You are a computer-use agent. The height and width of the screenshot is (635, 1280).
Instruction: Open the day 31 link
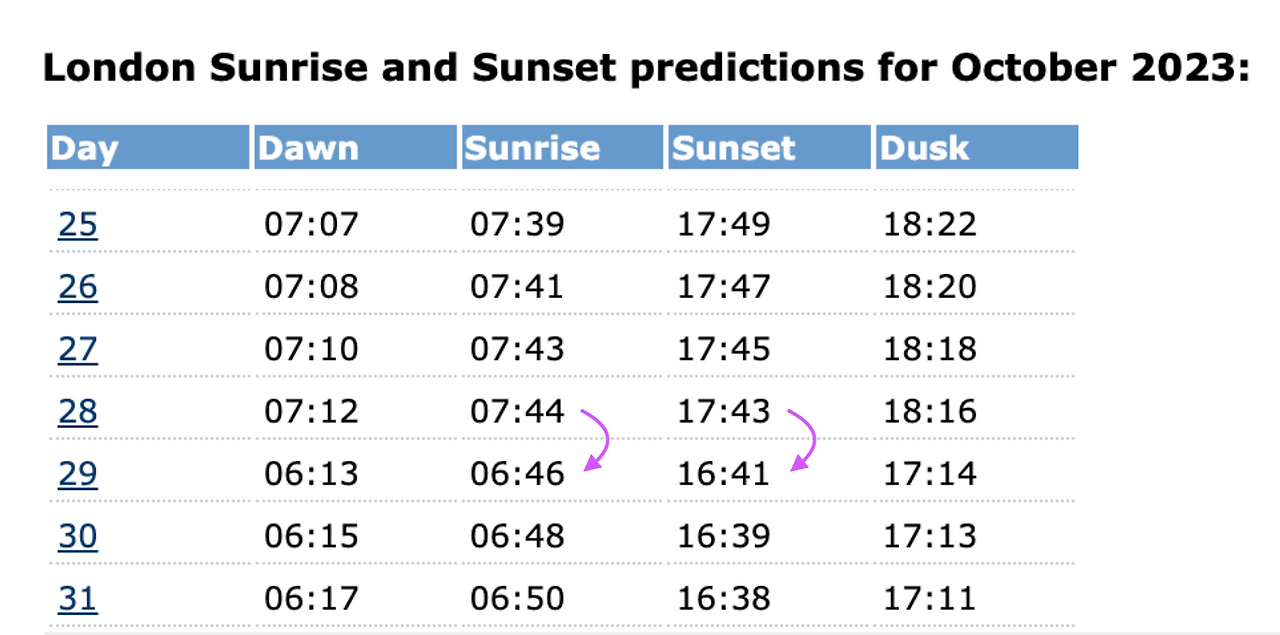pos(78,598)
